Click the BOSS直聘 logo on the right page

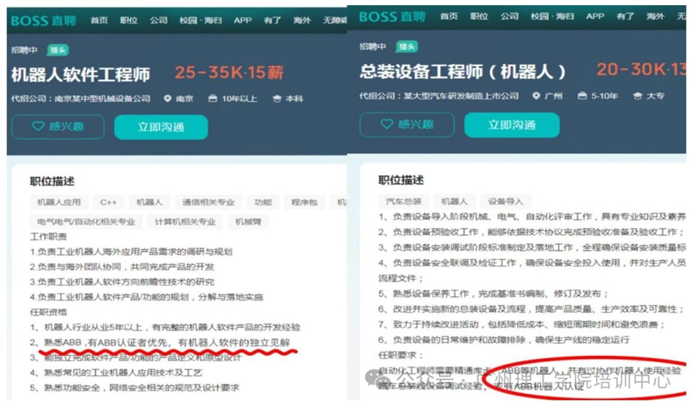[390, 17]
